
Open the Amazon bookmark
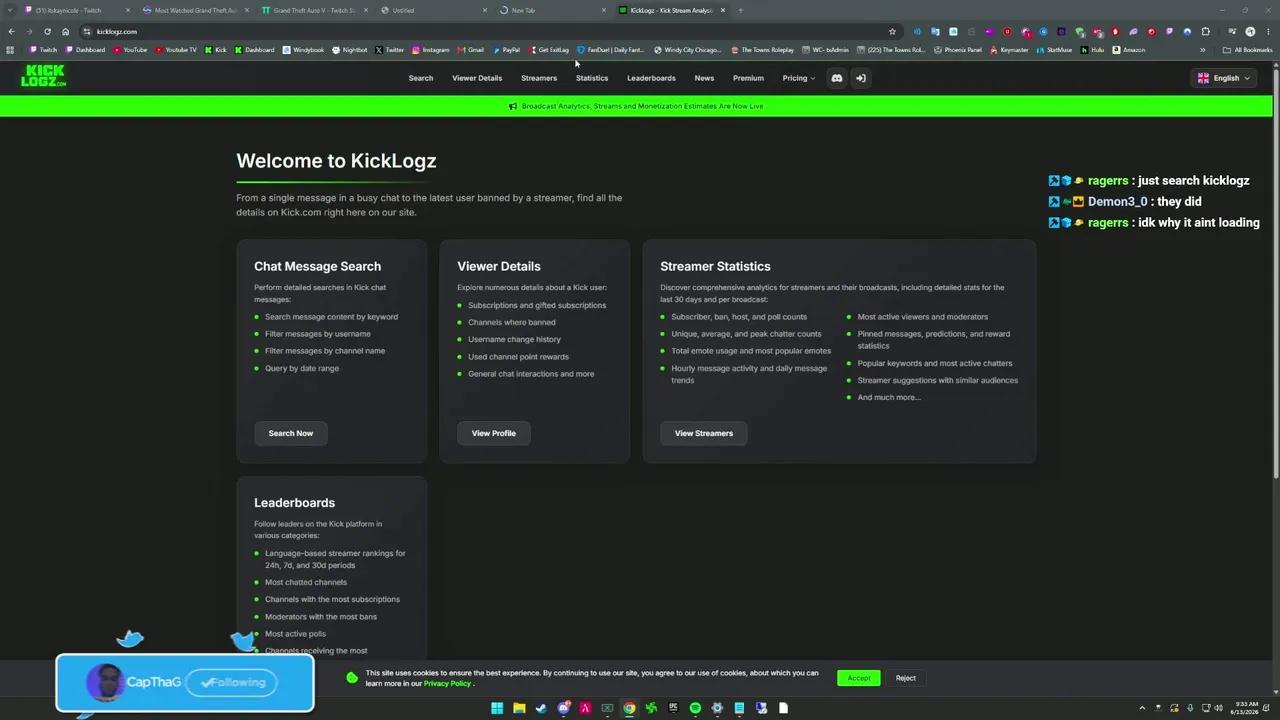[x=1129, y=50]
